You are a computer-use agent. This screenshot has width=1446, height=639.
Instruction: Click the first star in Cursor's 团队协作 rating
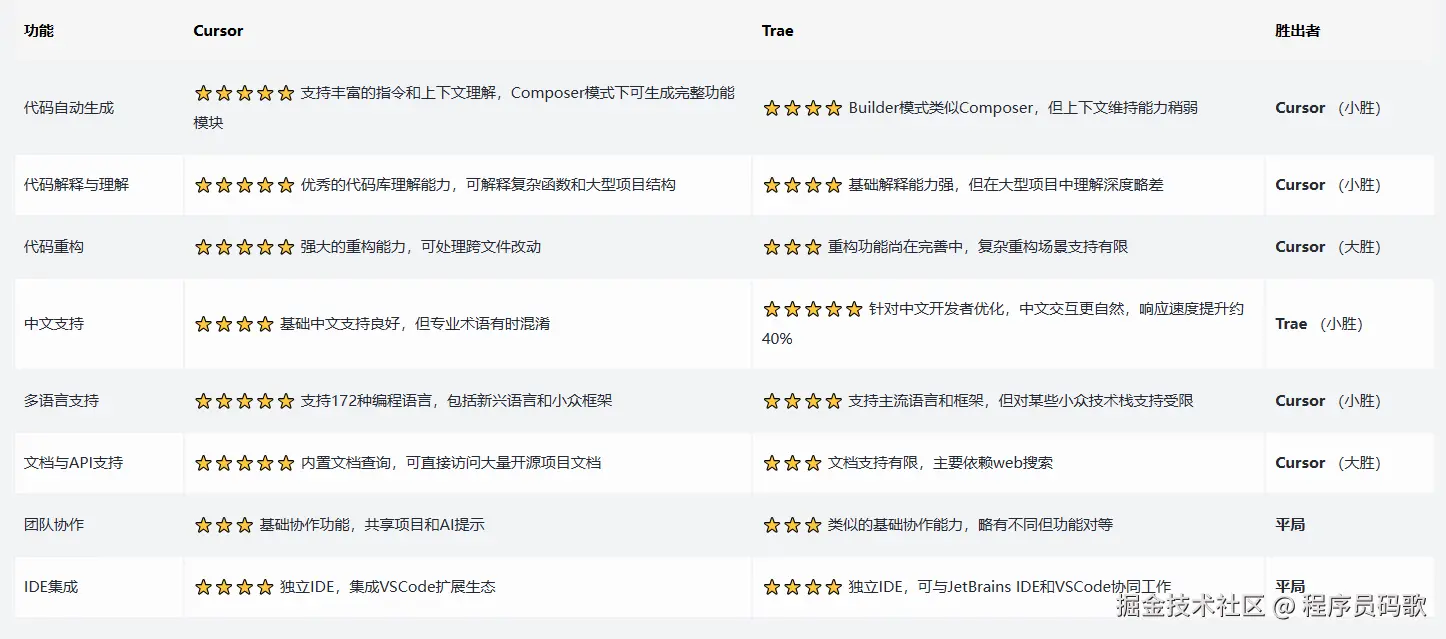coord(203,525)
